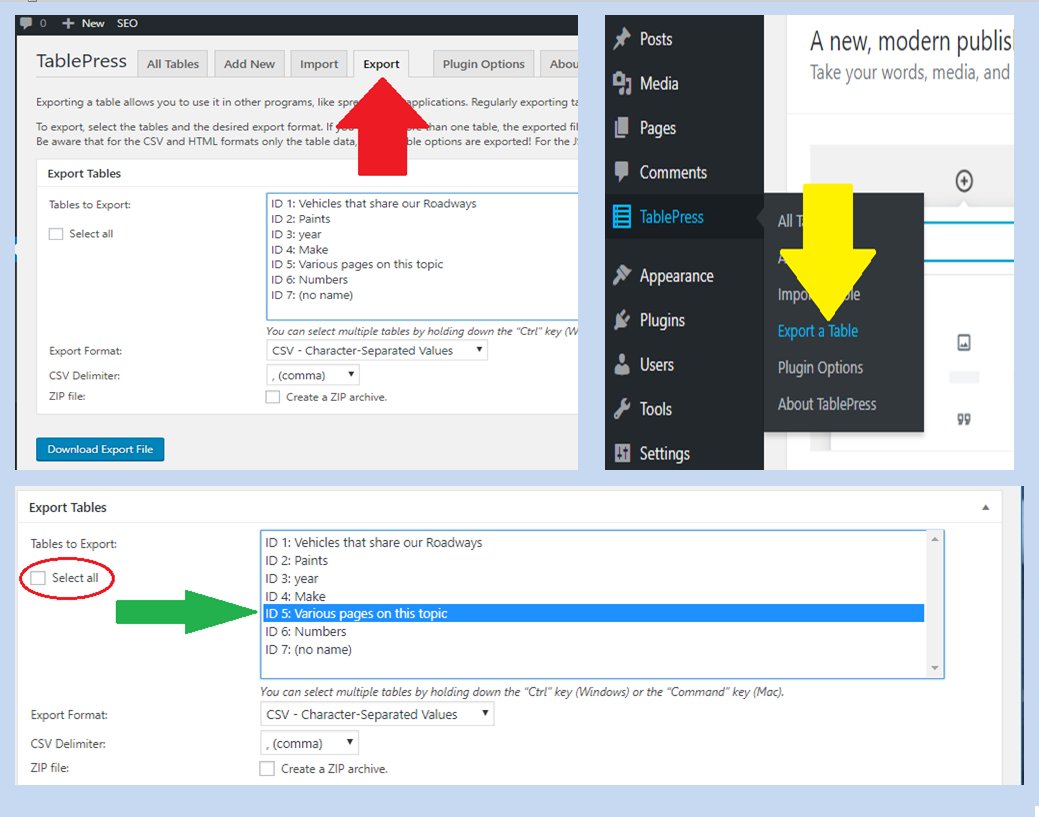Select ID 1 Vehicles row in lower list
This screenshot has width=1039, height=817.
click(594, 542)
